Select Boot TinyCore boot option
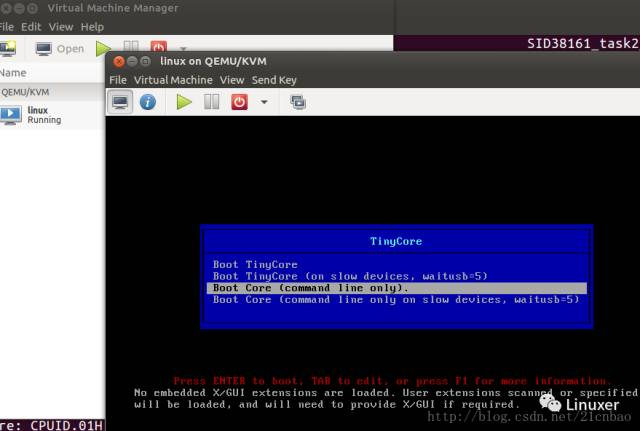 (x=255, y=264)
